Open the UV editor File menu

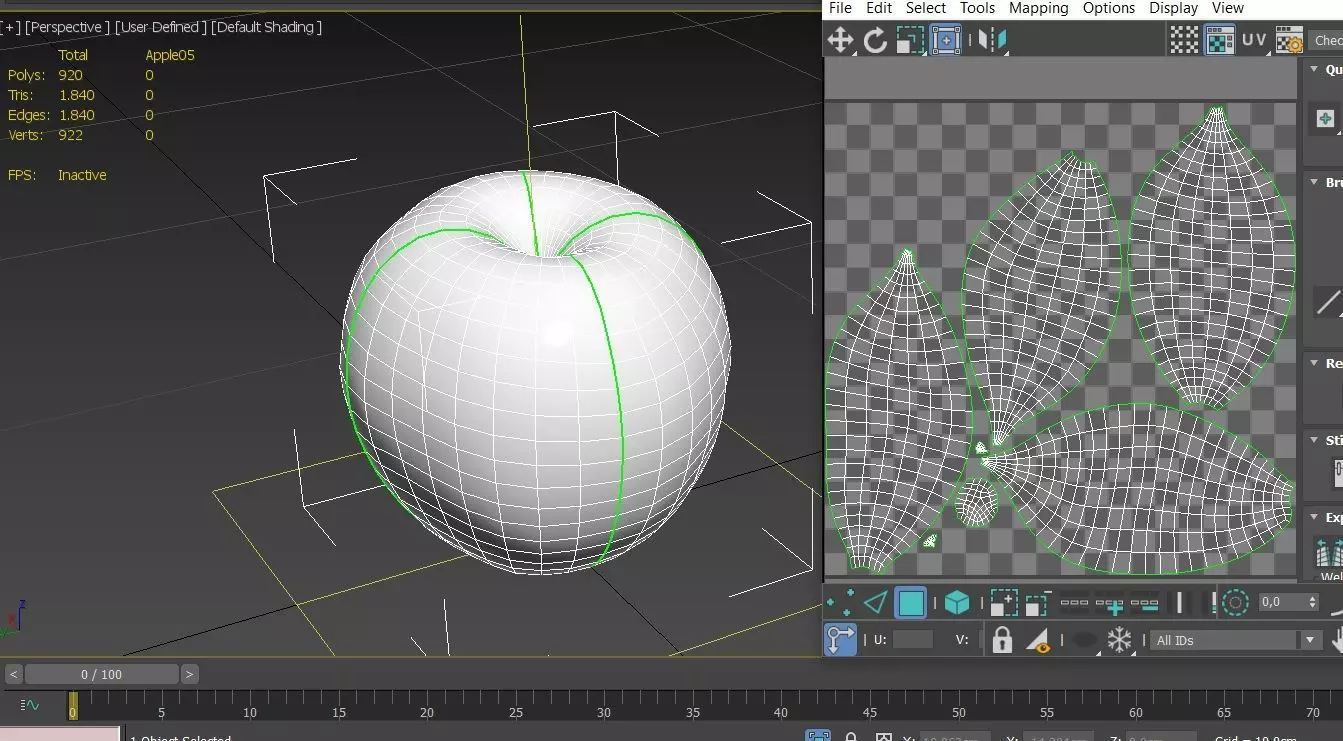pyautogui.click(x=841, y=8)
